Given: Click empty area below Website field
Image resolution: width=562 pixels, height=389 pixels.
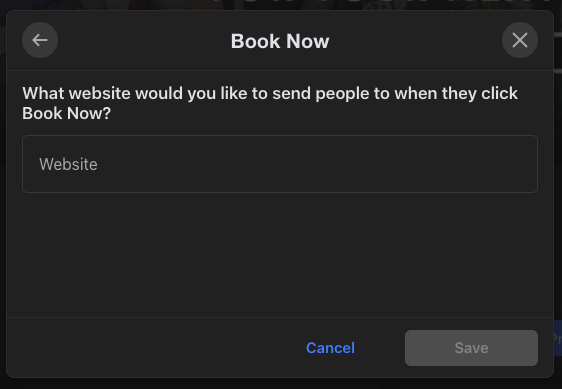Looking at the screenshot, I should click(280, 255).
